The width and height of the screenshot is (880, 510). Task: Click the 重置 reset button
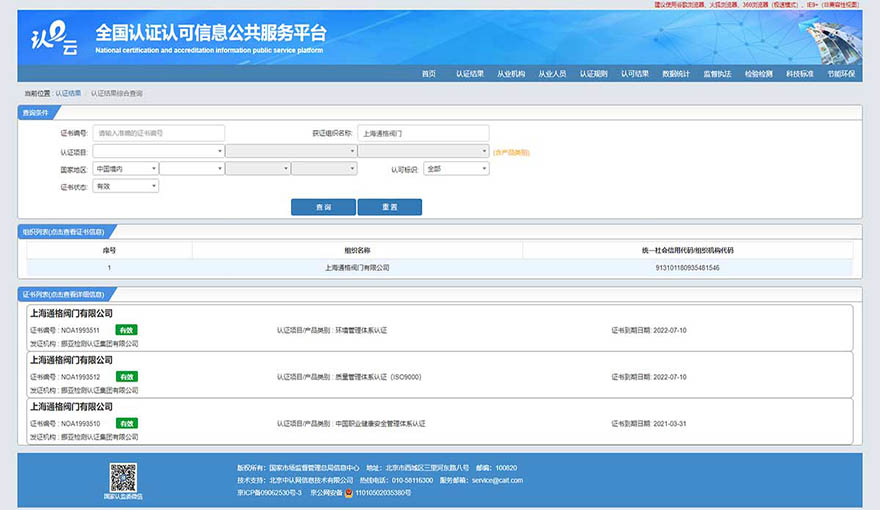point(389,207)
